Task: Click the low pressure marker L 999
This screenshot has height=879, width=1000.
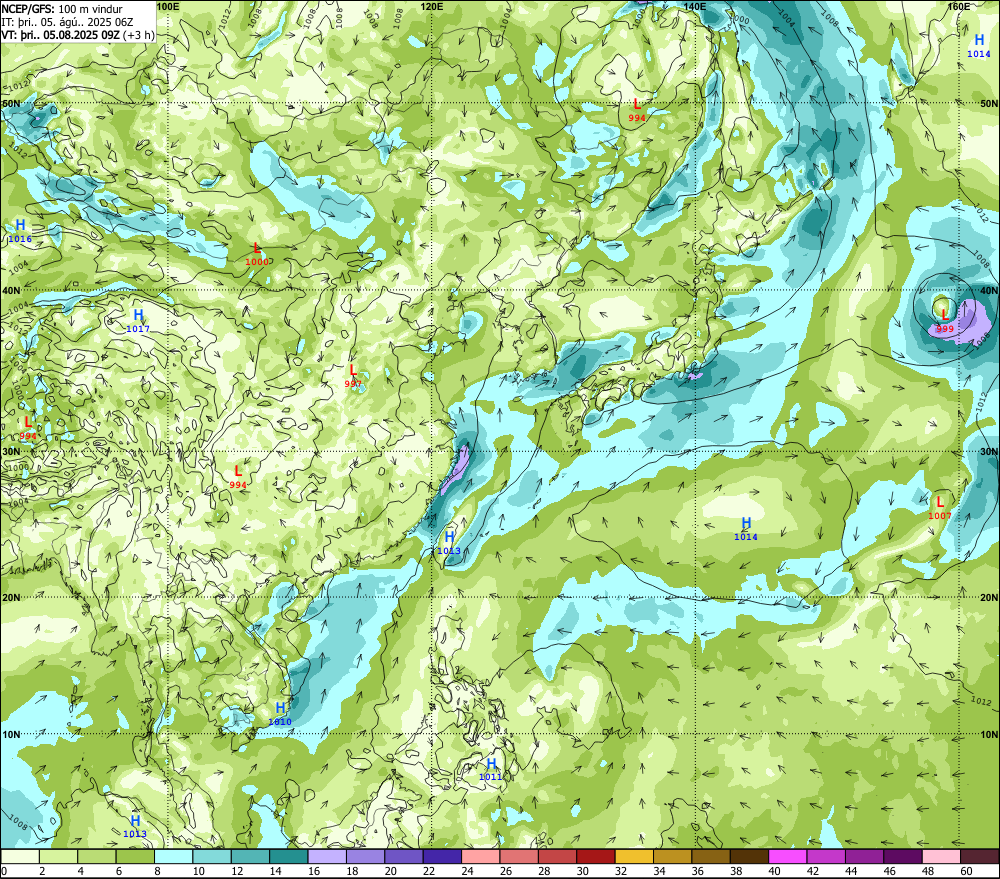Action: tap(945, 321)
